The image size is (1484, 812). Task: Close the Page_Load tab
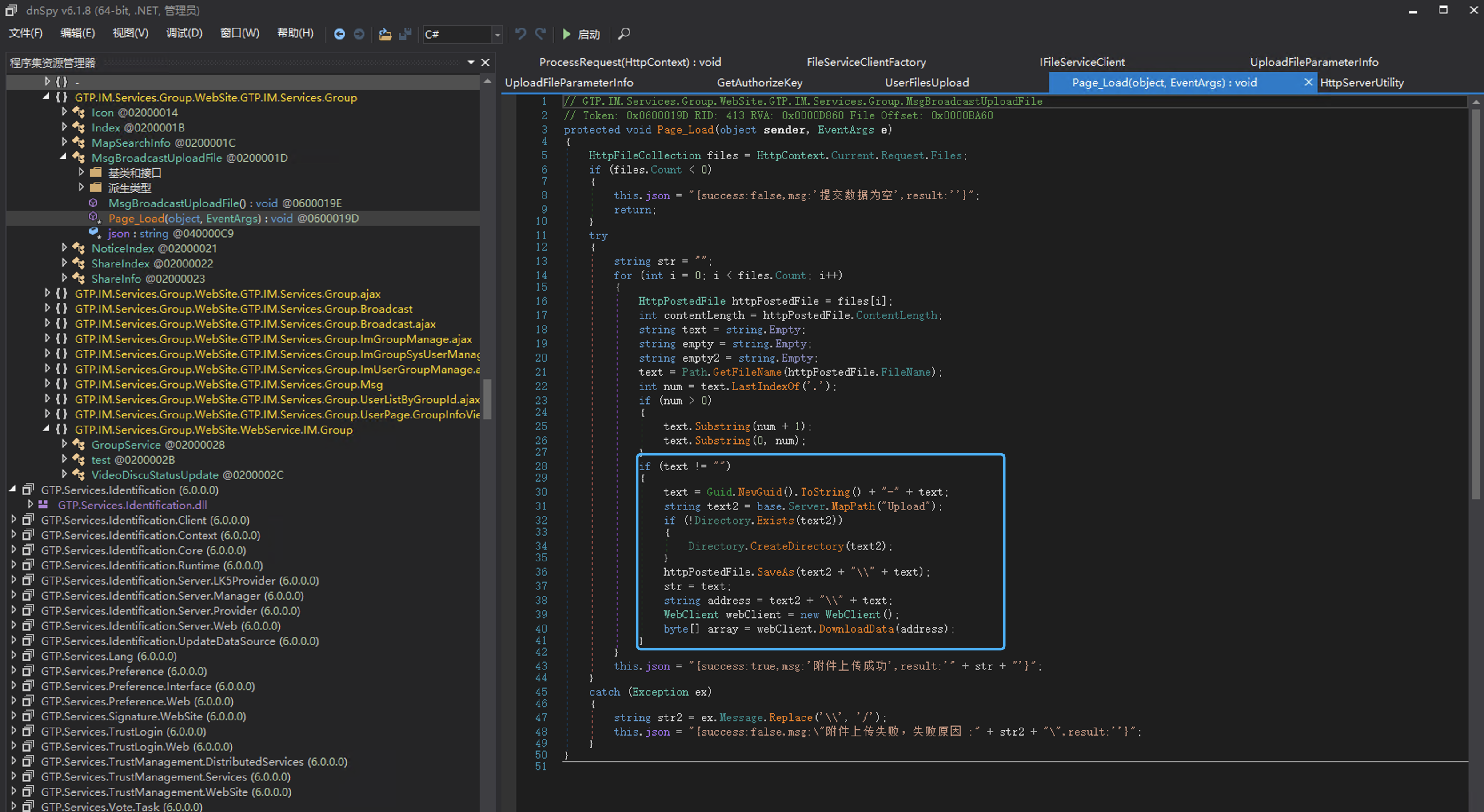pyautogui.click(x=1308, y=82)
